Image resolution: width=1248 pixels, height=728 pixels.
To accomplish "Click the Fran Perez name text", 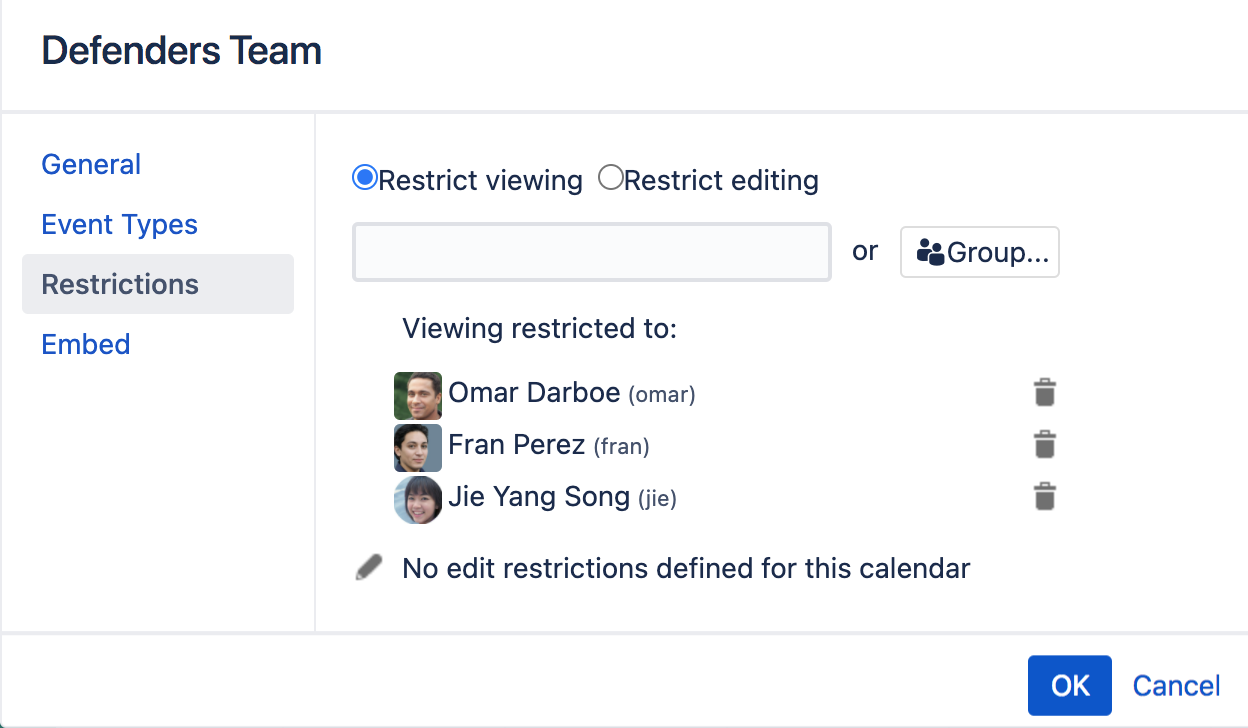I will click(x=516, y=444).
